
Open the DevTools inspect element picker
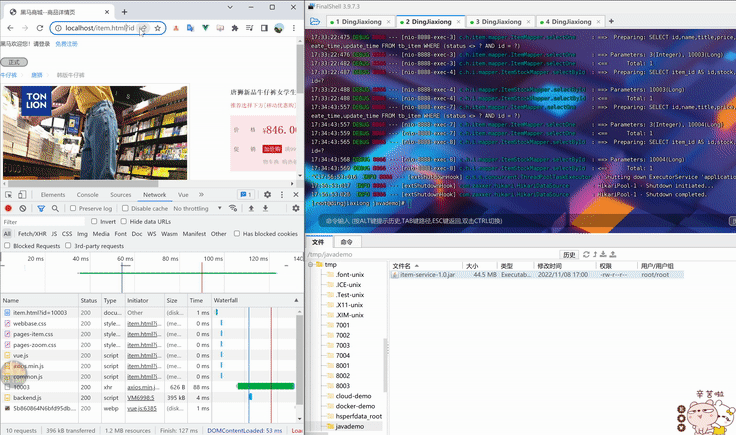(8, 194)
